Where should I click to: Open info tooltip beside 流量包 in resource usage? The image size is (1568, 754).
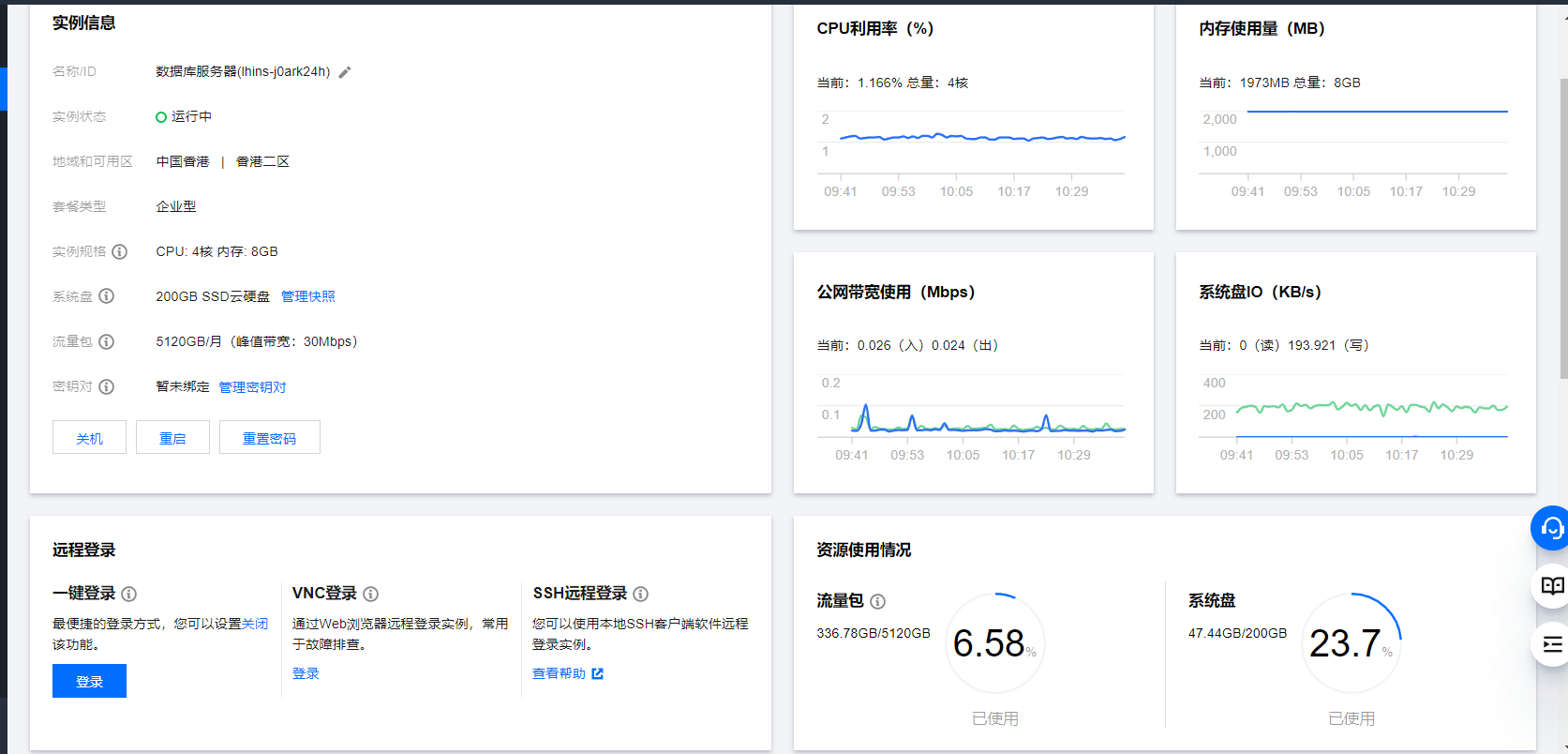pyautogui.click(x=878, y=601)
